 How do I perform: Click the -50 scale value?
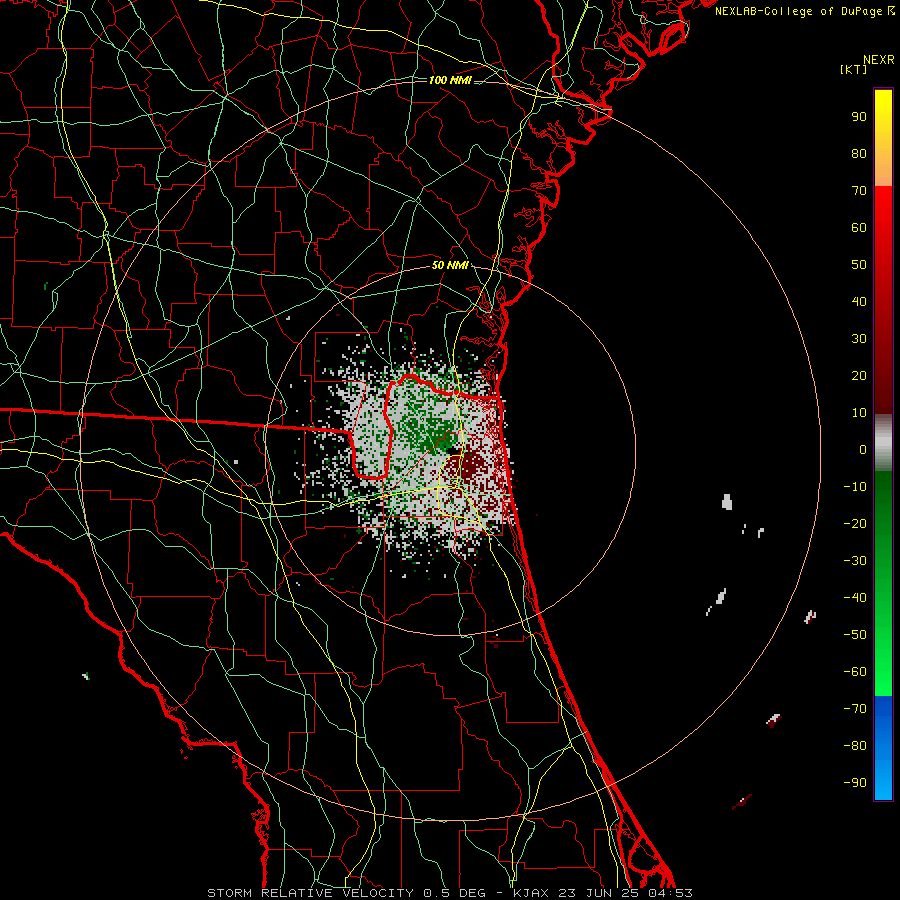point(855,635)
